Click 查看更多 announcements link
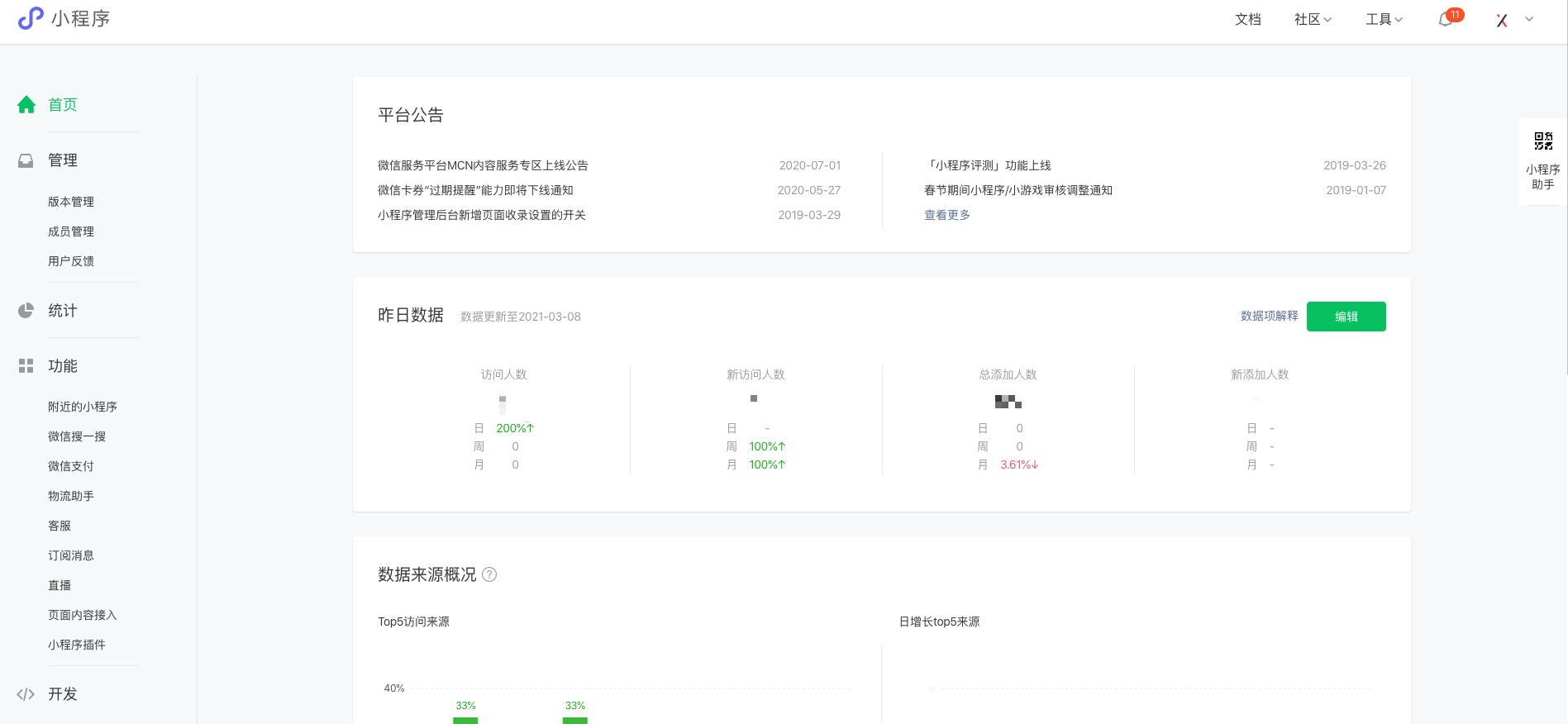Viewport: 1568px width, 724px height. (947, 215)
